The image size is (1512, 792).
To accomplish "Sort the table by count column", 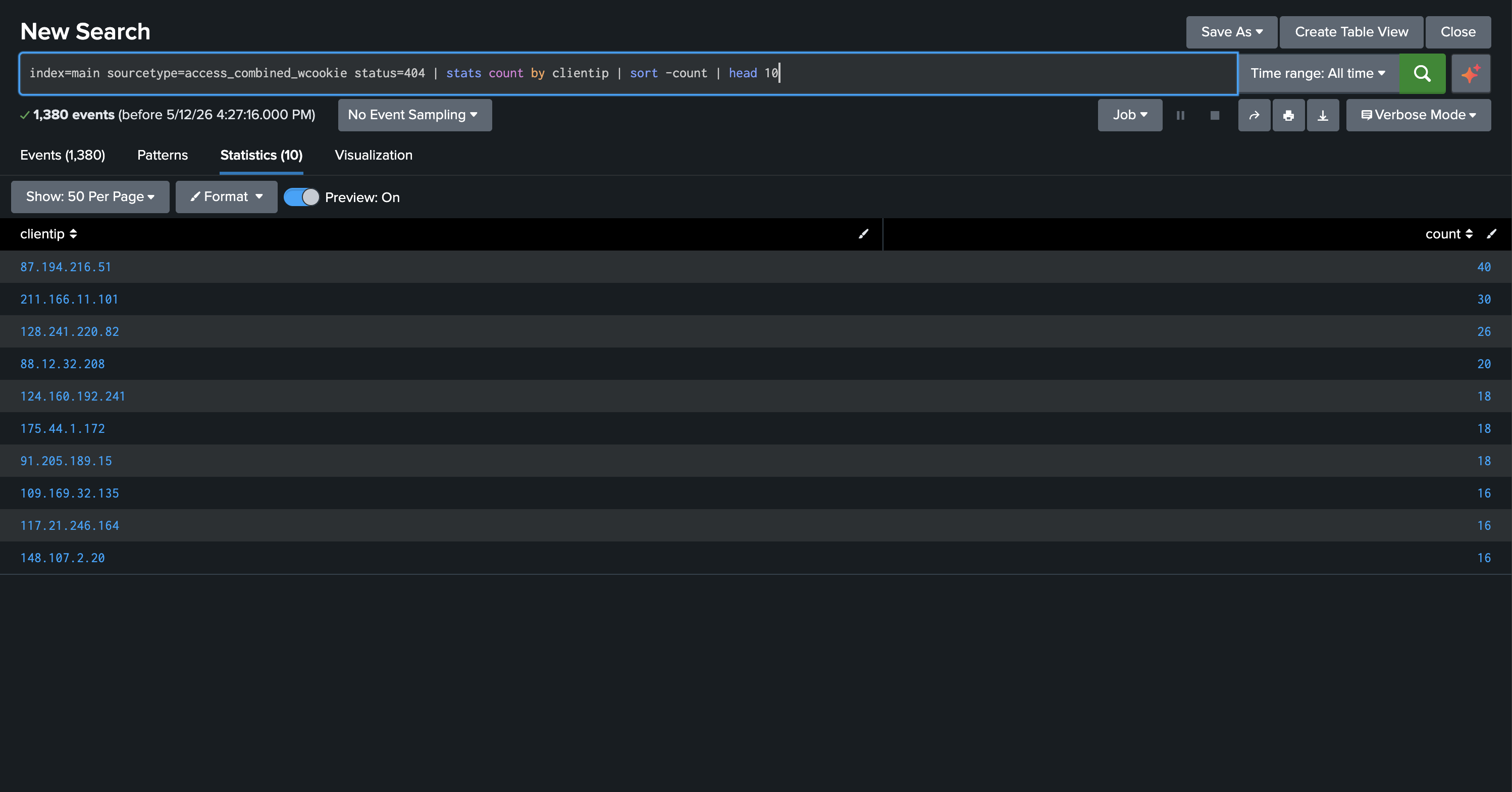I will coord(1448,234).
